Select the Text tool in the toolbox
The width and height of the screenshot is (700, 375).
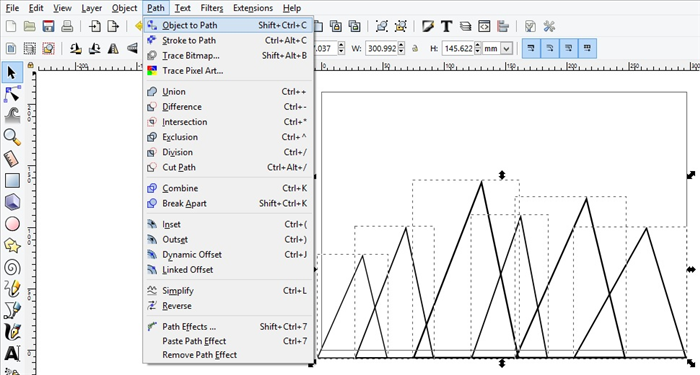point(12,353)
